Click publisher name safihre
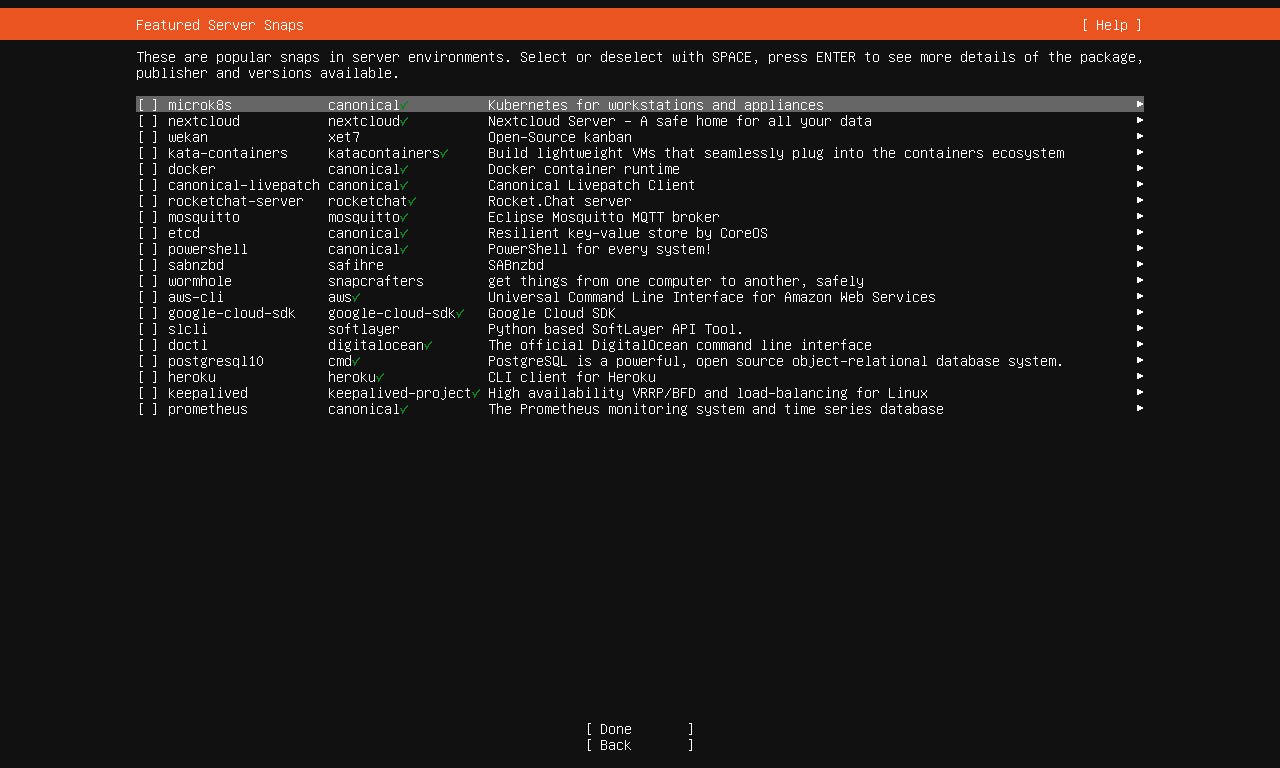 tap(356, 265)
